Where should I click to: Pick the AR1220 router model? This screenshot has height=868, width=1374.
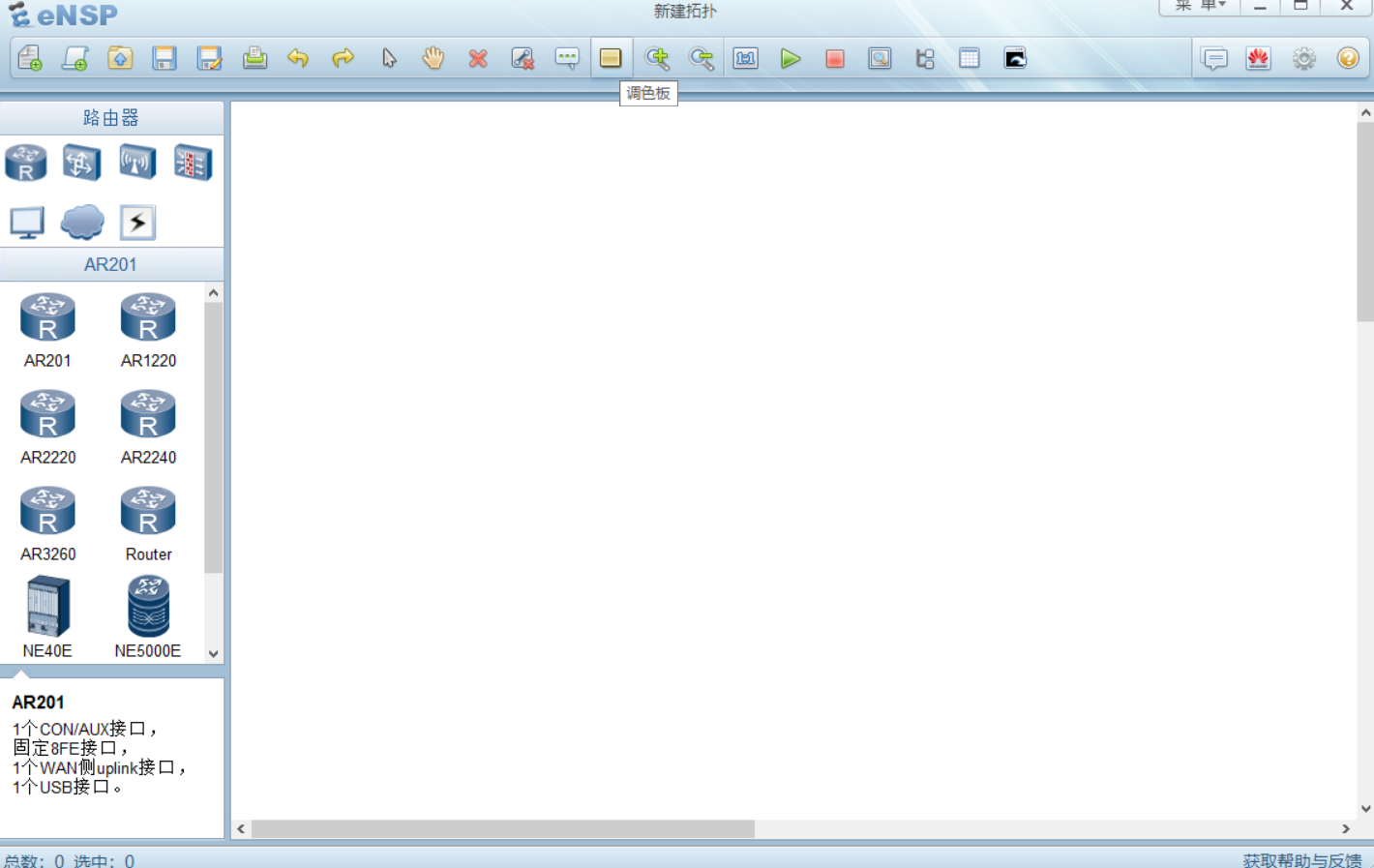tap(148, 331)
